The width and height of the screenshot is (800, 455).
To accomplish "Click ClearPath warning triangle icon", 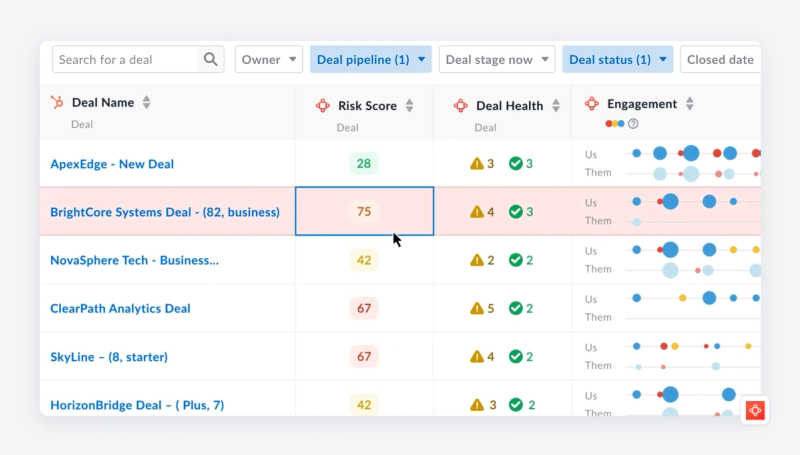I will [477, 308].
